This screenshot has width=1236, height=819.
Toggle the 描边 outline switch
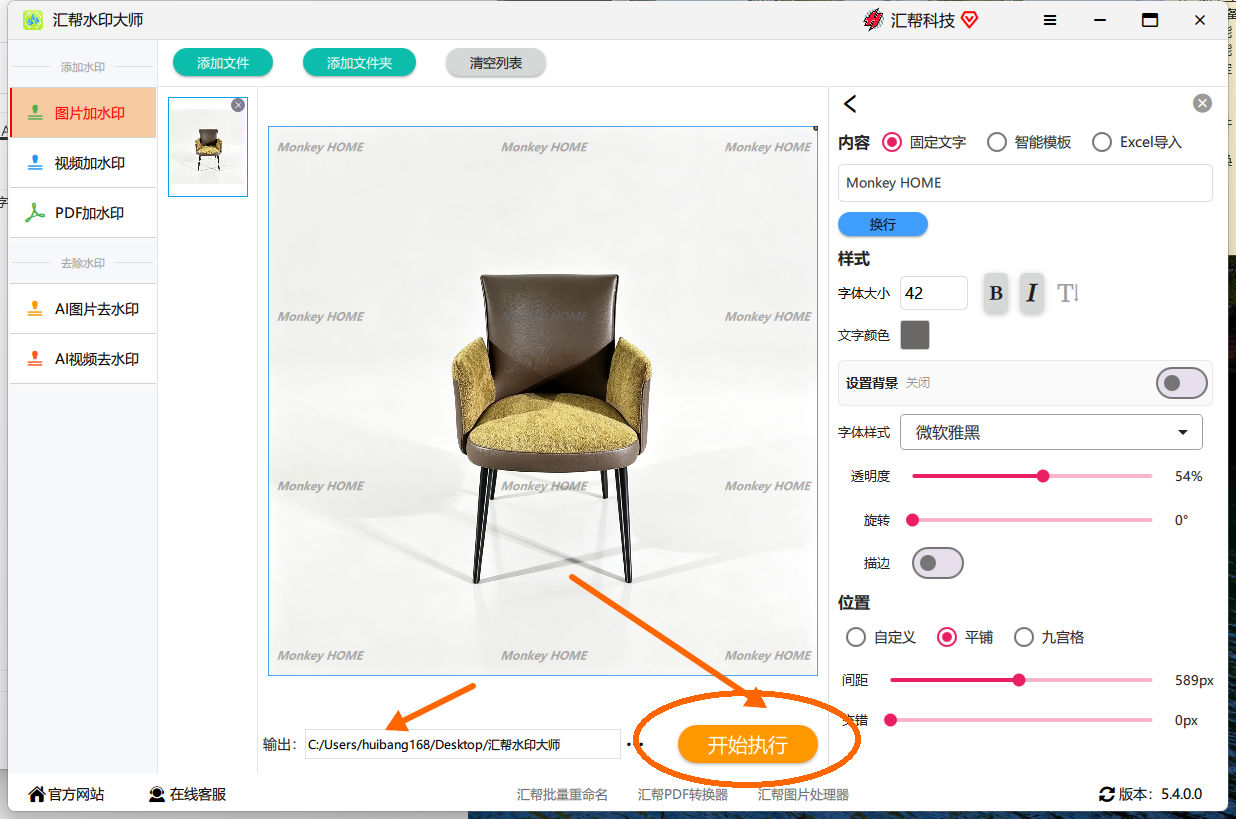938,563
